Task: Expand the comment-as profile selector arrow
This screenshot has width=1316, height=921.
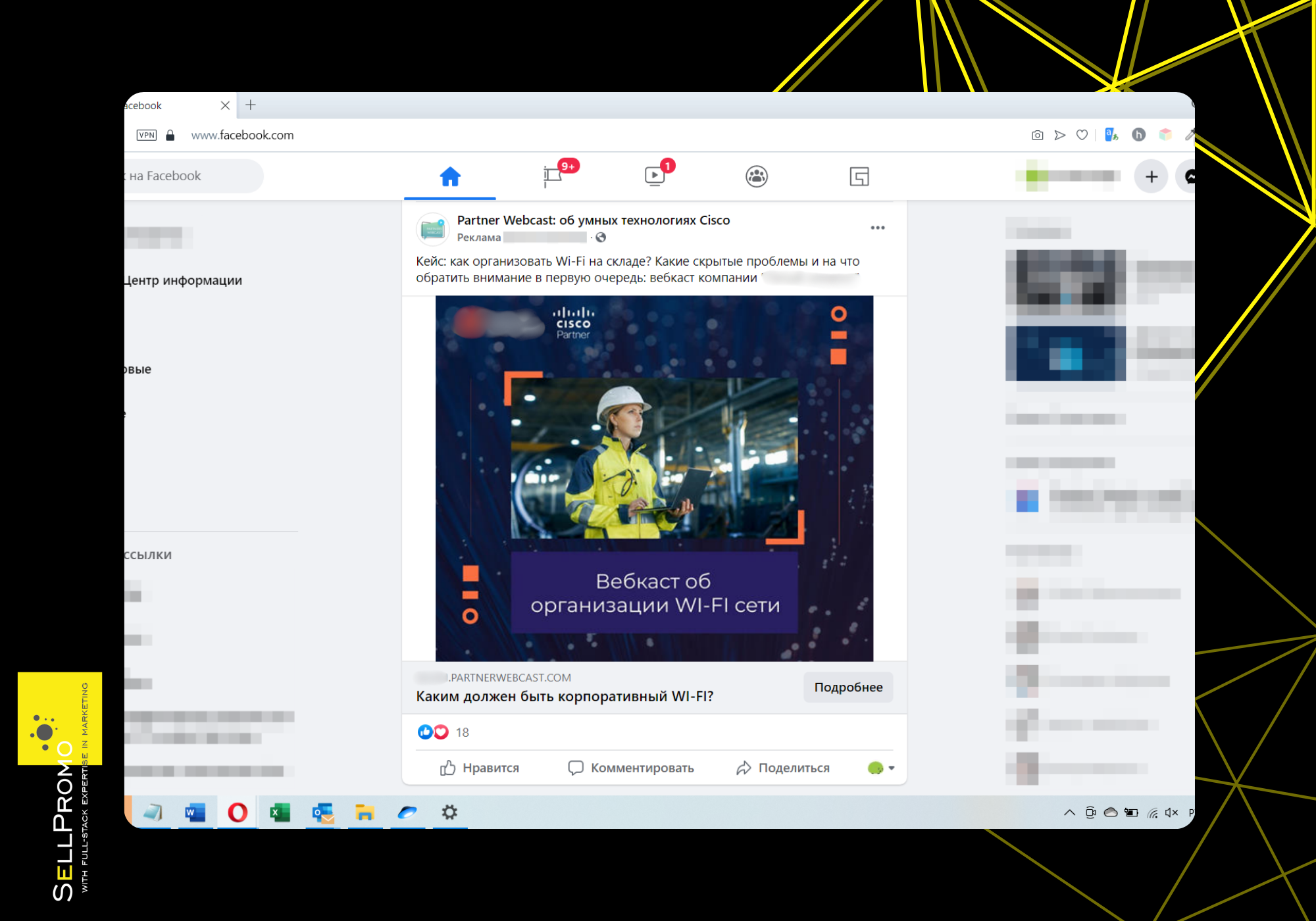Action: [892, 768]
